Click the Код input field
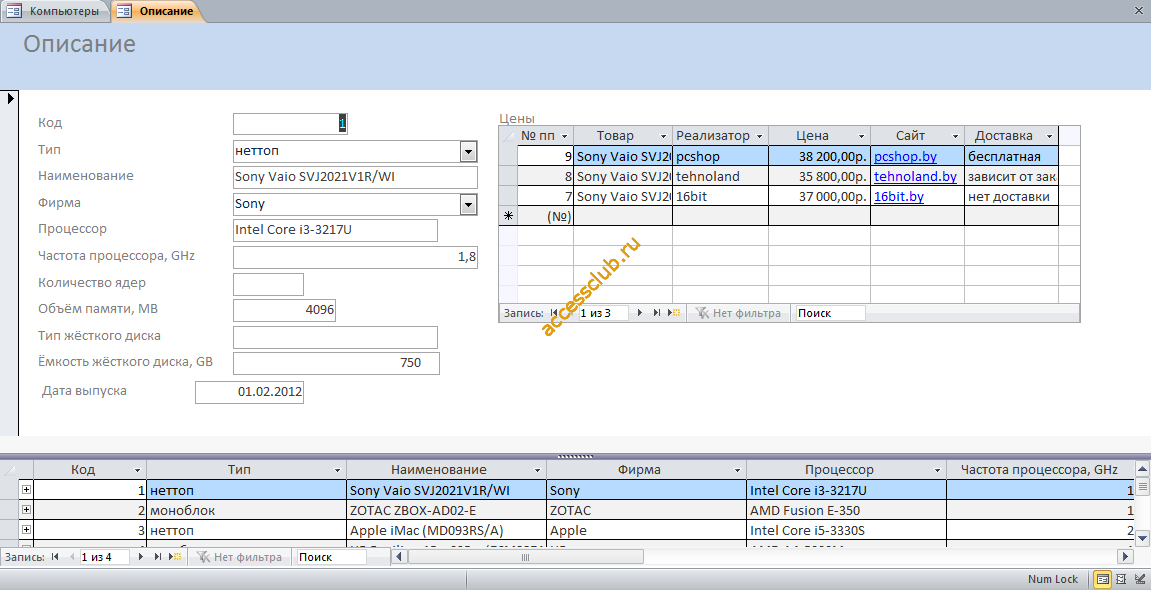 point(290,124)
